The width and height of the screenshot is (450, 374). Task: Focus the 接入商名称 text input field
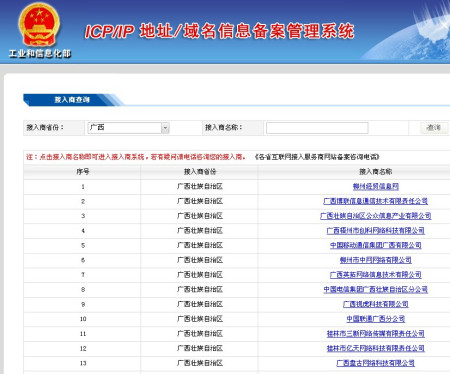pos(317,128)
